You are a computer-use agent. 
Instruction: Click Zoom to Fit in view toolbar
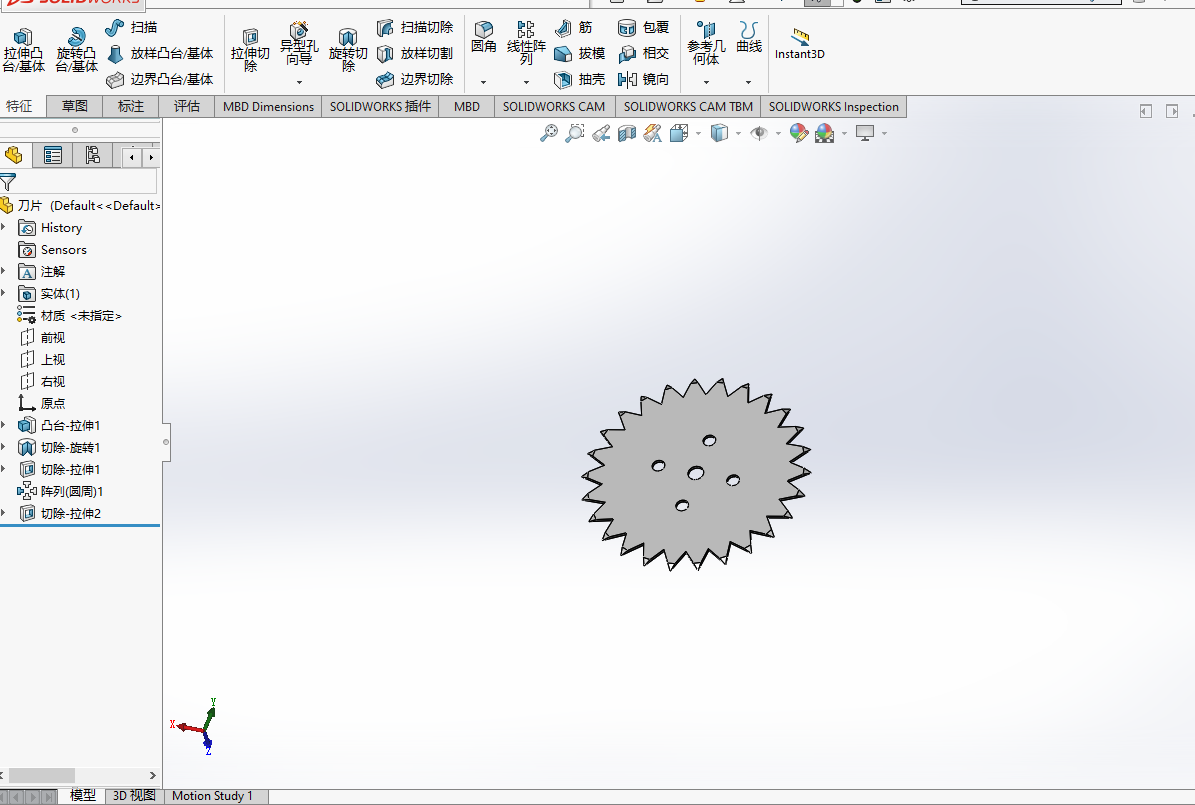(549, 133)
